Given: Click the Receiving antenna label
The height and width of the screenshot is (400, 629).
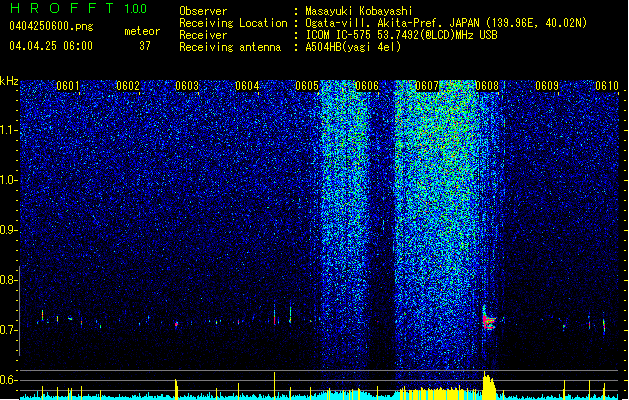Looking at the screenshot, I should click(230, 47).
